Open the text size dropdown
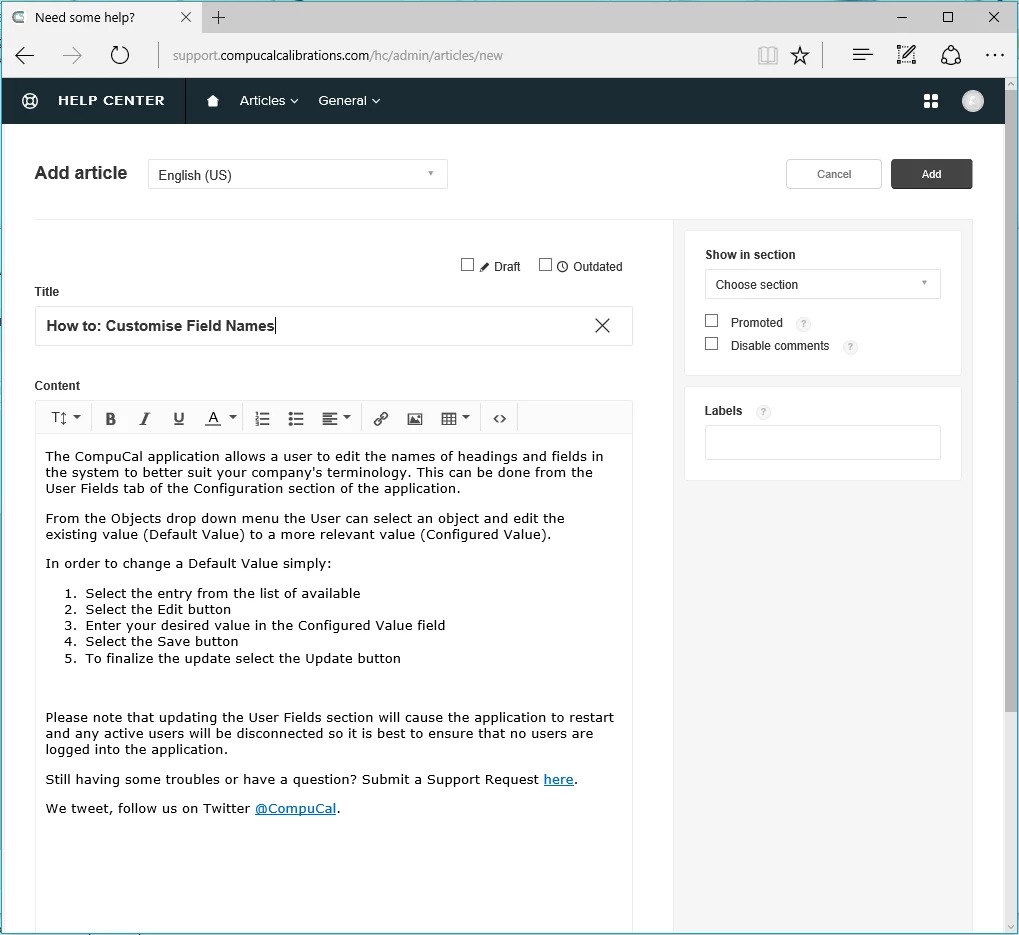The image size is (1019, 935). (66, 418)
